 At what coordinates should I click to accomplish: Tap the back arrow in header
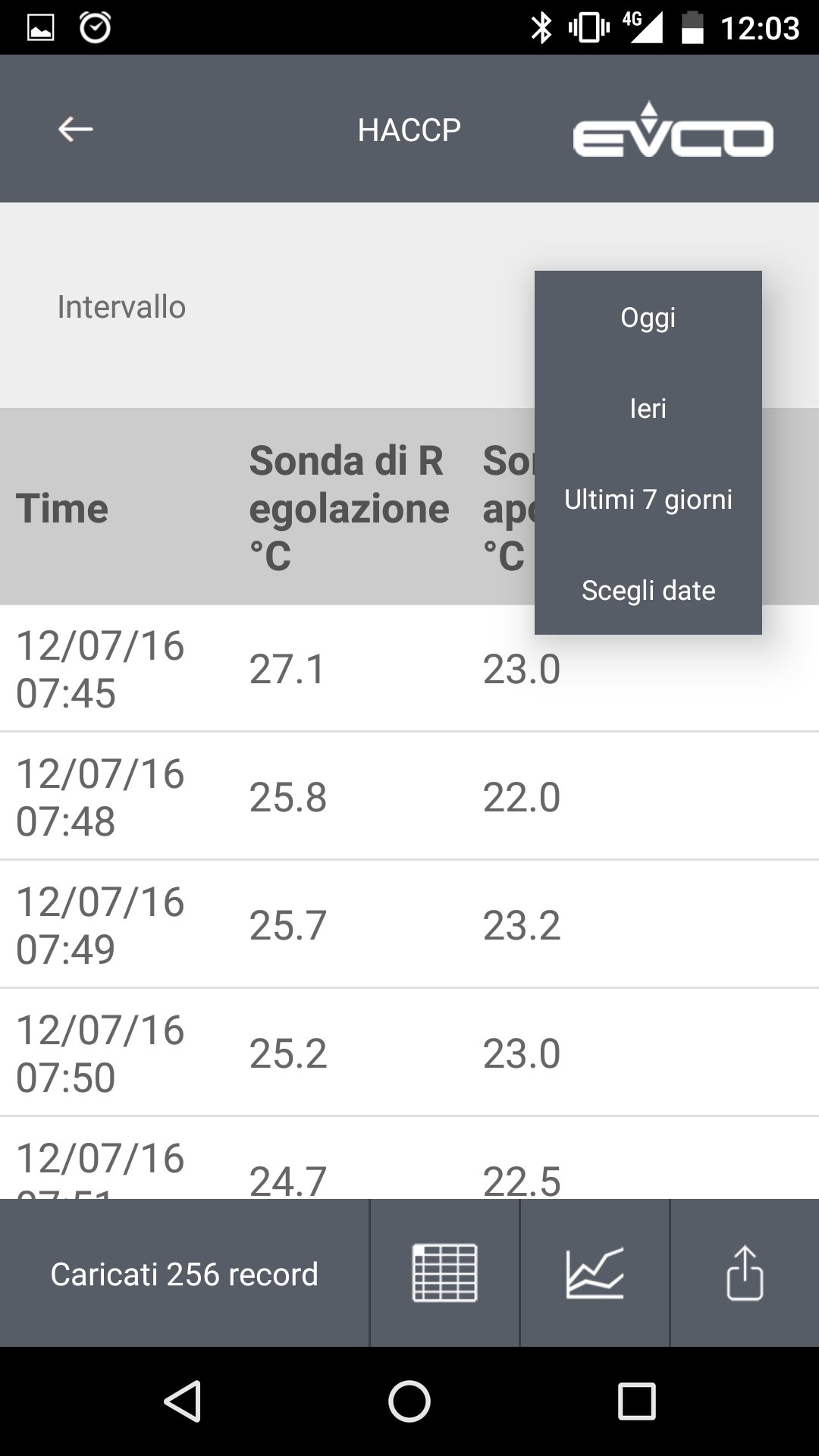point(76,129)
